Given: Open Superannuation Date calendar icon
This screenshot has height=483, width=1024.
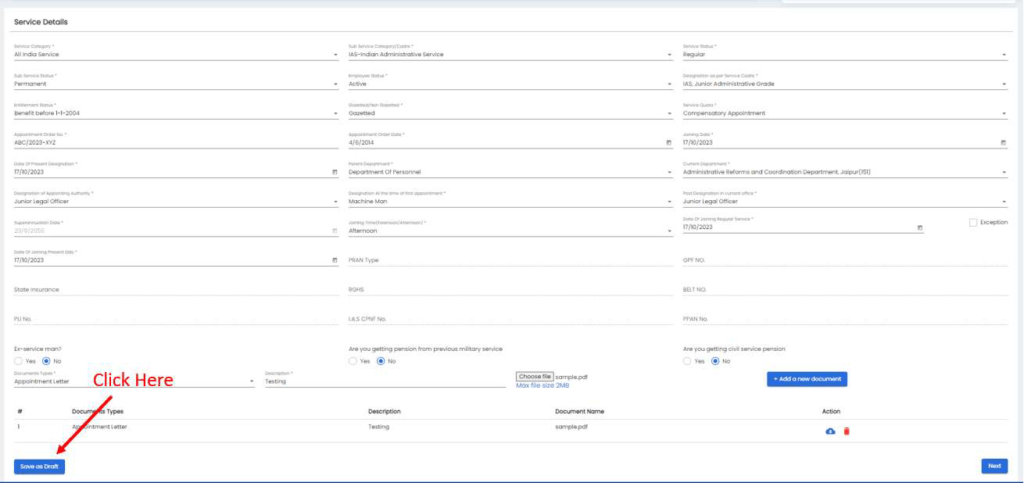Looking at the screenshot, I should pyautogui.click(x=335, y=230).
